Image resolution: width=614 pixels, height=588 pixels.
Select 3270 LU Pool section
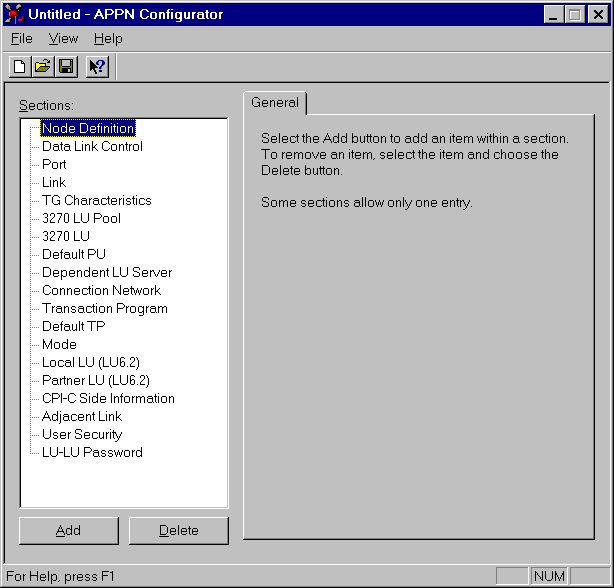click(x=81, y=218)
